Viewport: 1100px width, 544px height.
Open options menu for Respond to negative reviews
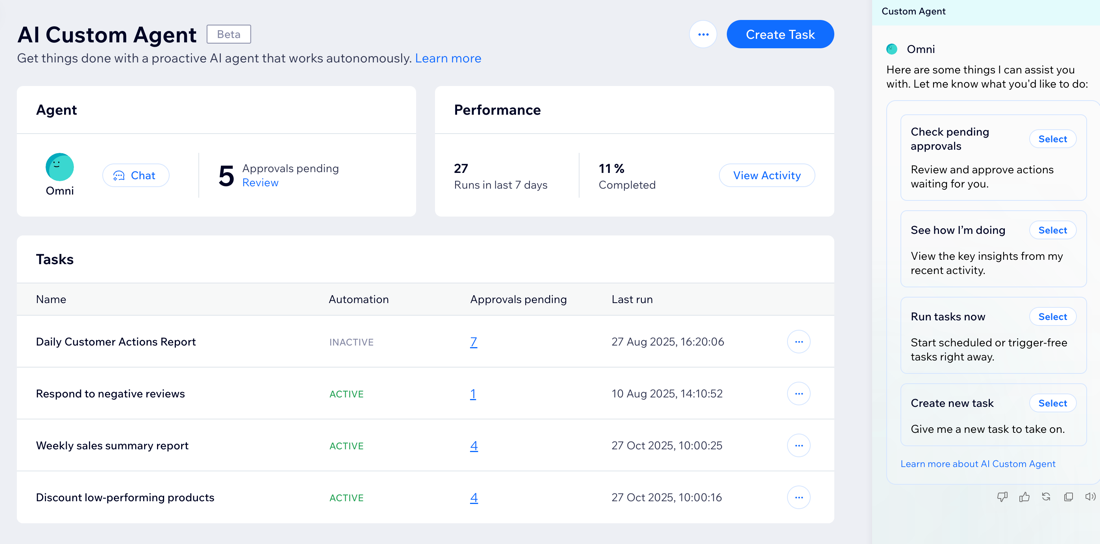pos(798,394)
